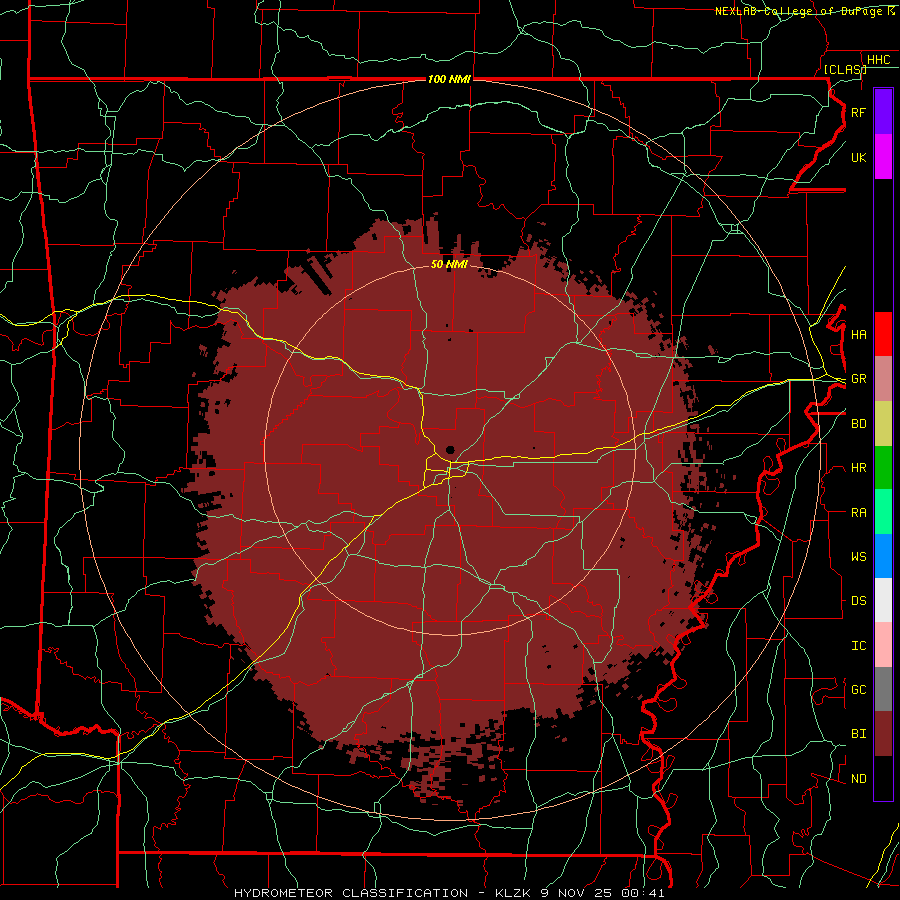Image resolution: width=900 pixels, height=900 pixels.
Task: Click the IC legend label
Action: click(858, 646)
